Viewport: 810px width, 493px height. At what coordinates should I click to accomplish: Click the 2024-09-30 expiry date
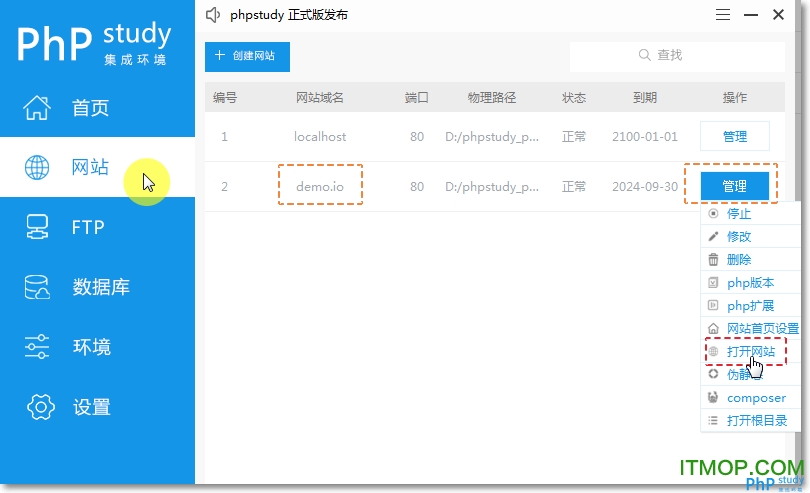[x=645, y=187]
